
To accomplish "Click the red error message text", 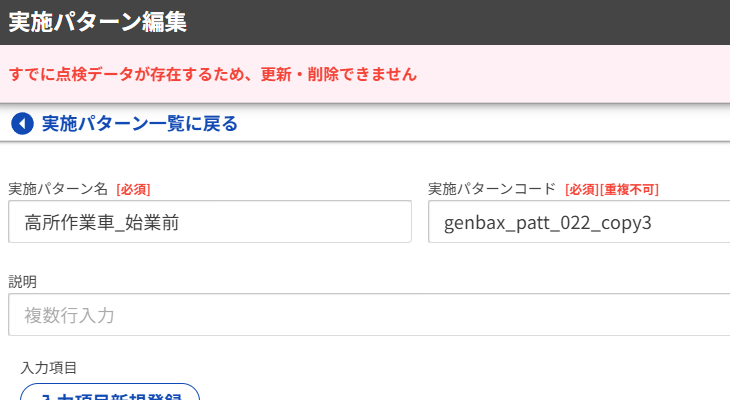I will pyautogui.click(x=212, y=74).
